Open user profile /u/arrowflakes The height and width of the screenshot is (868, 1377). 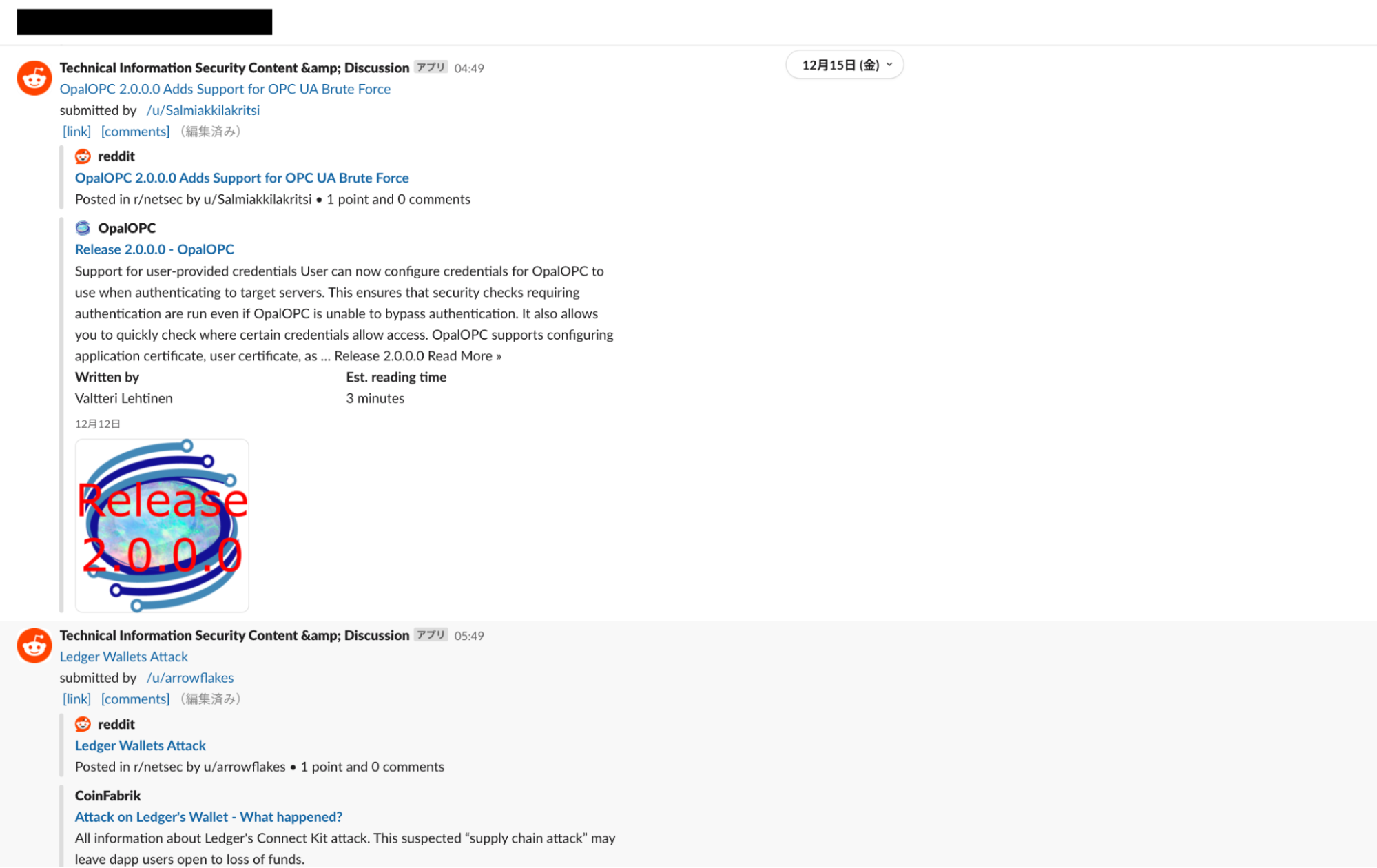coord(190,678)
